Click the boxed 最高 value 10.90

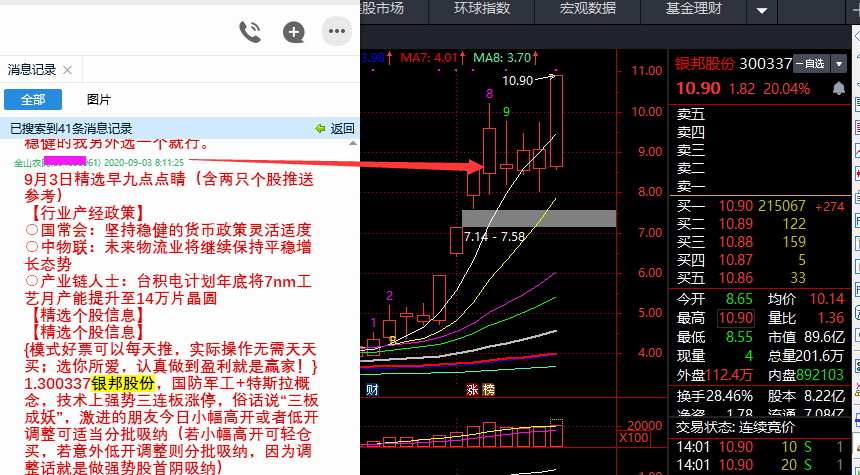pos(737,318)
